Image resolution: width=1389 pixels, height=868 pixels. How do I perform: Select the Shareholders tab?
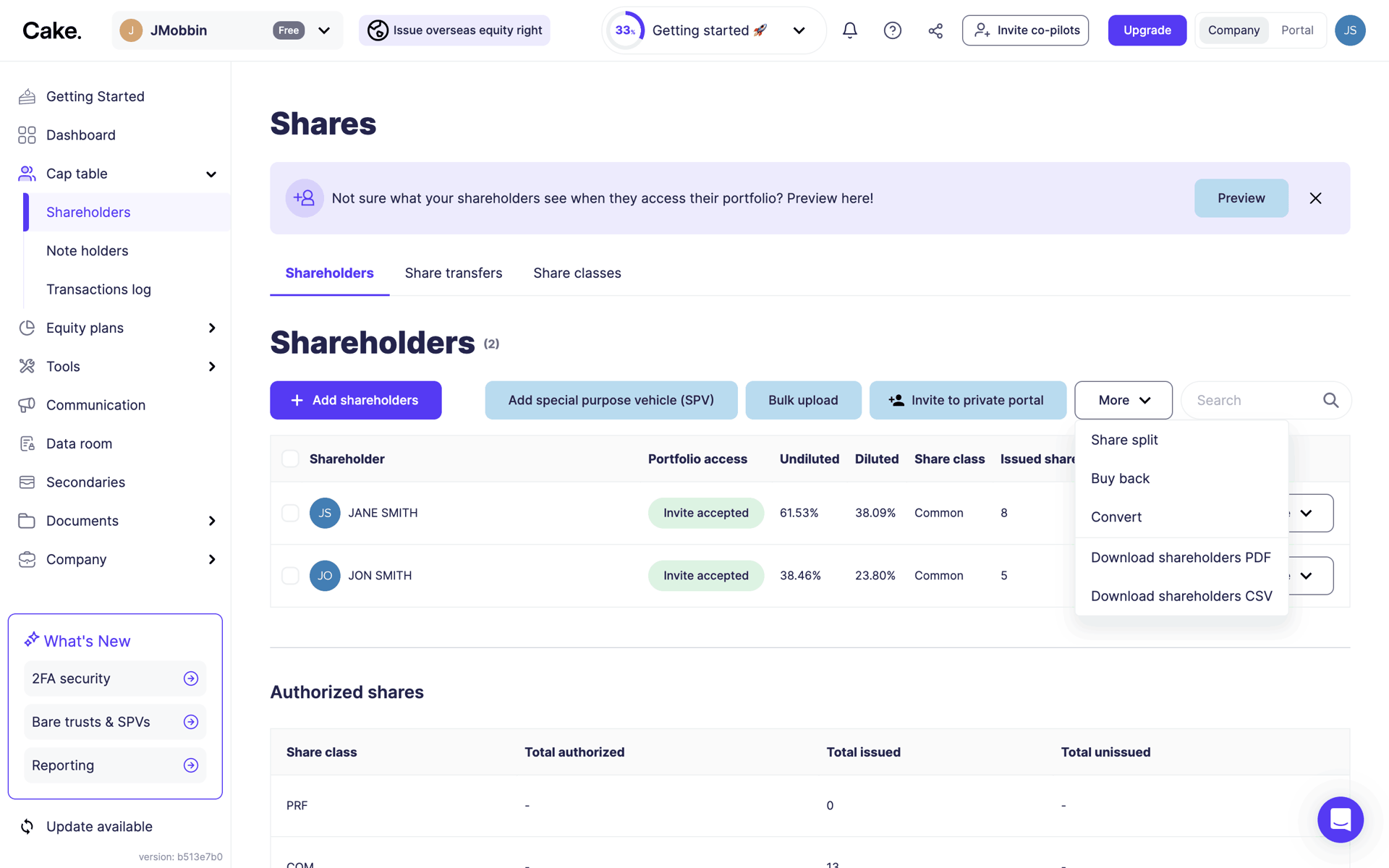[329, 273]
